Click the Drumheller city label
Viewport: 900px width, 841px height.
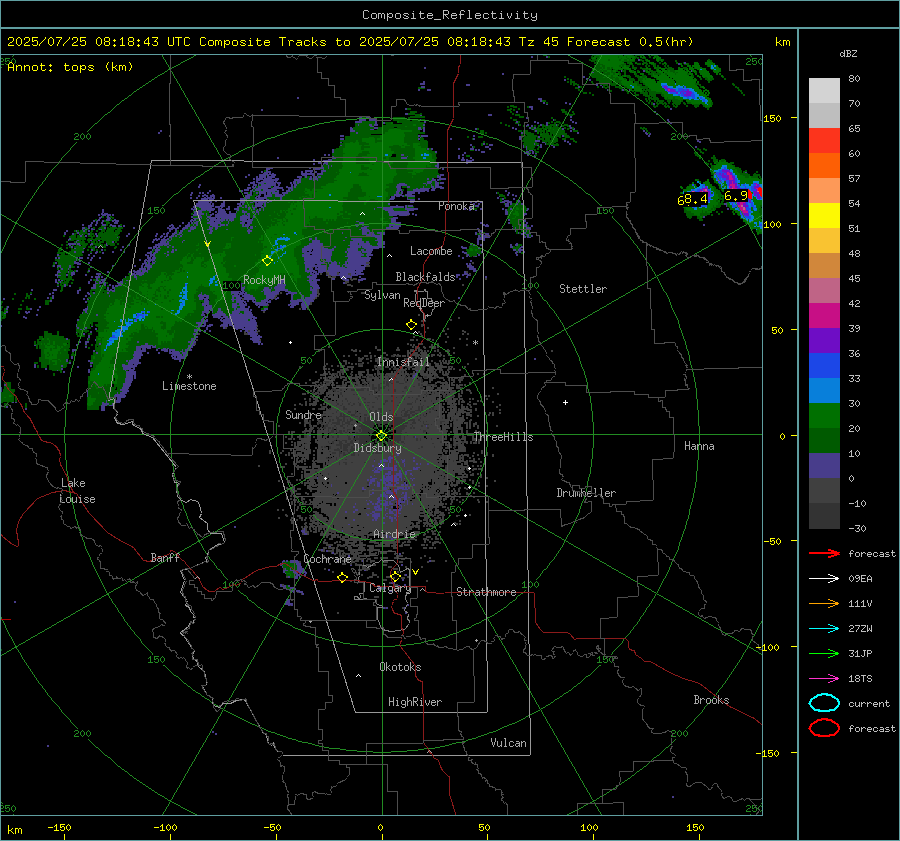[x=586, y=493]
